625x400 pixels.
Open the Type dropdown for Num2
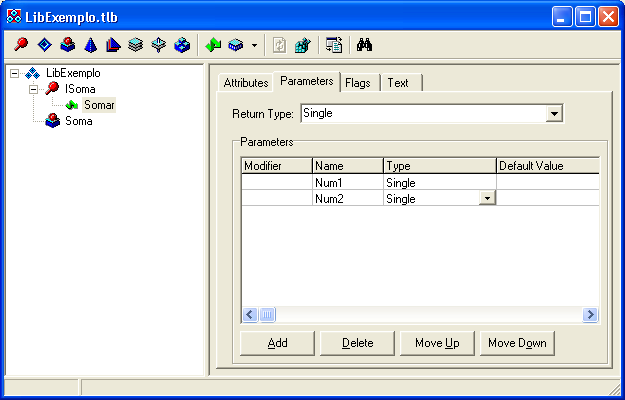coord(487,199)
